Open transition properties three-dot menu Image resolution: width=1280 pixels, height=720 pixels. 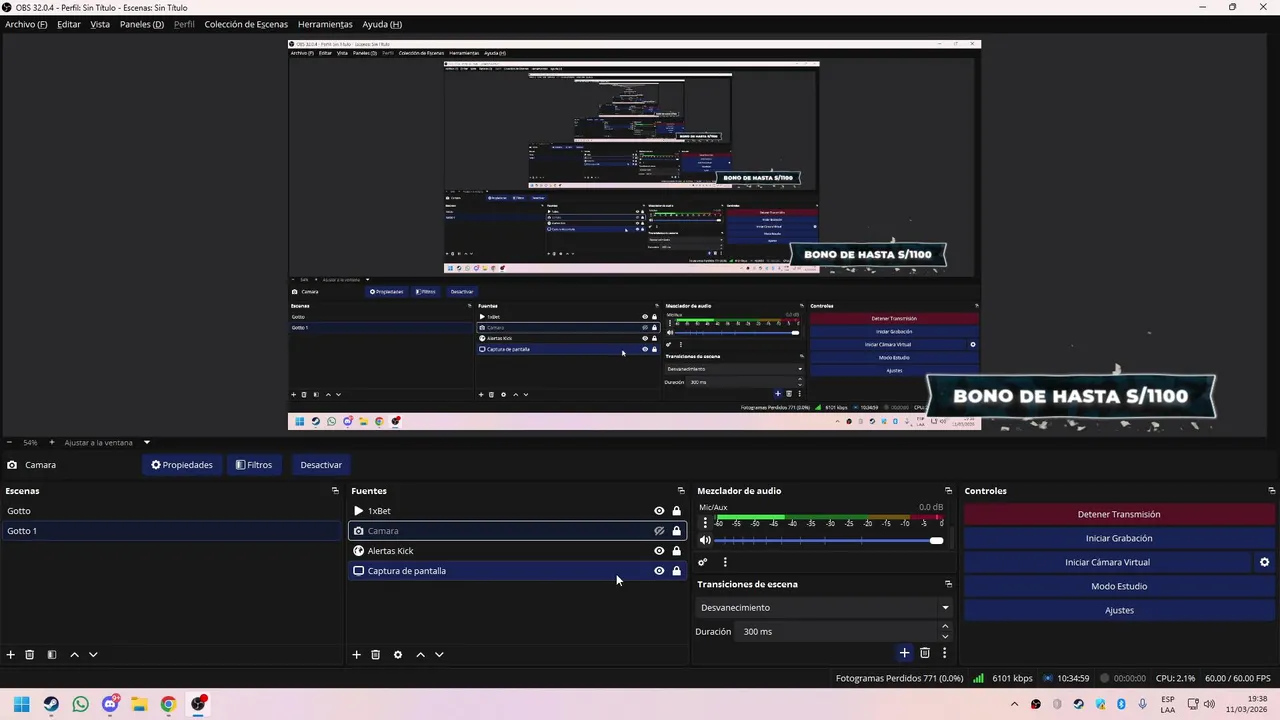point(944,653)
